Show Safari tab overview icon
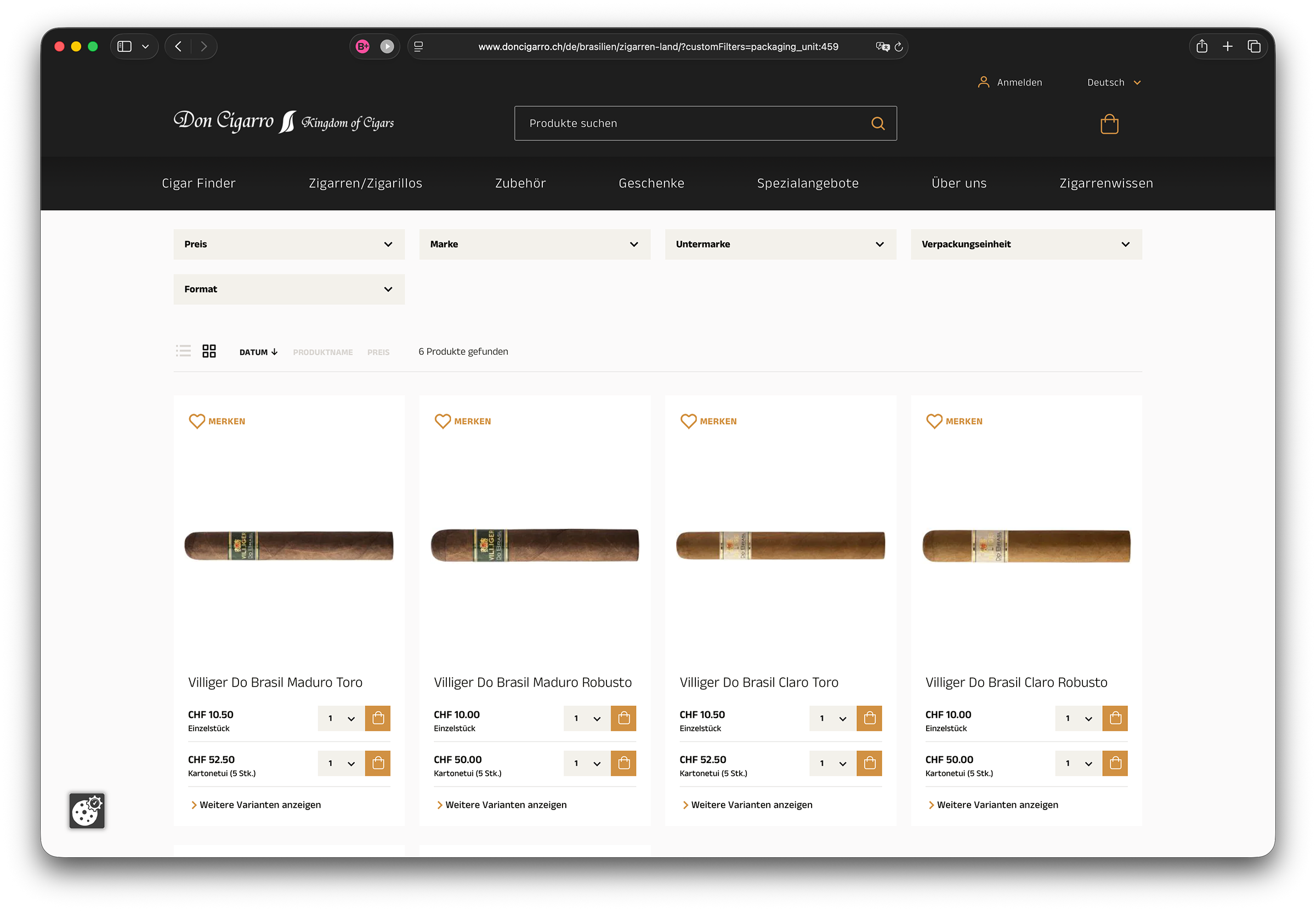 1253,46
